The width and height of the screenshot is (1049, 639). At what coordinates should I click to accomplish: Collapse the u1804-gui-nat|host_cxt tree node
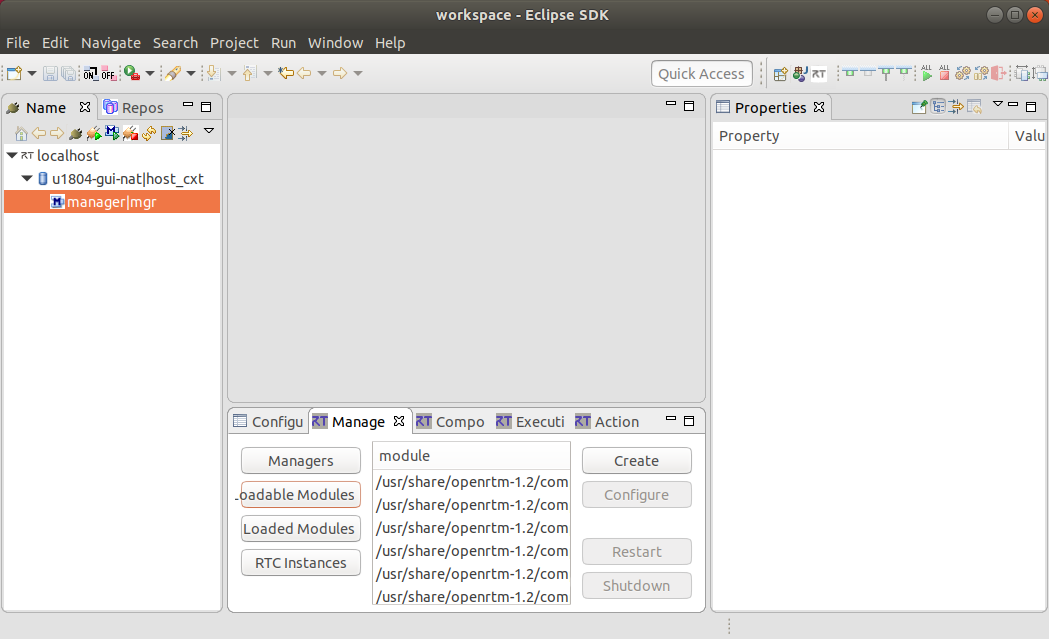click(x=27, y=178)
